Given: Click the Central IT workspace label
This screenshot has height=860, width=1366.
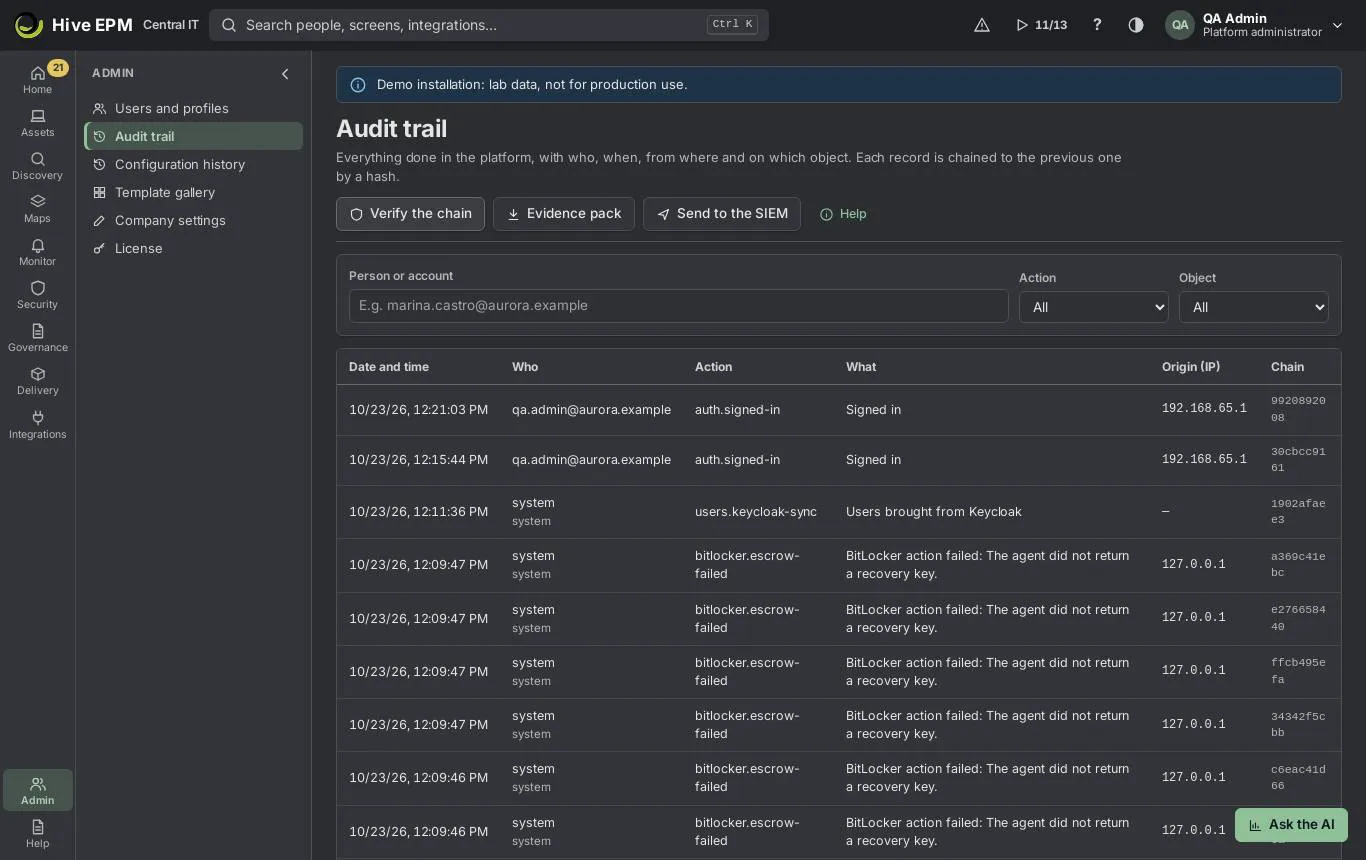Looking at the screenshot, I should click(171, 25).
